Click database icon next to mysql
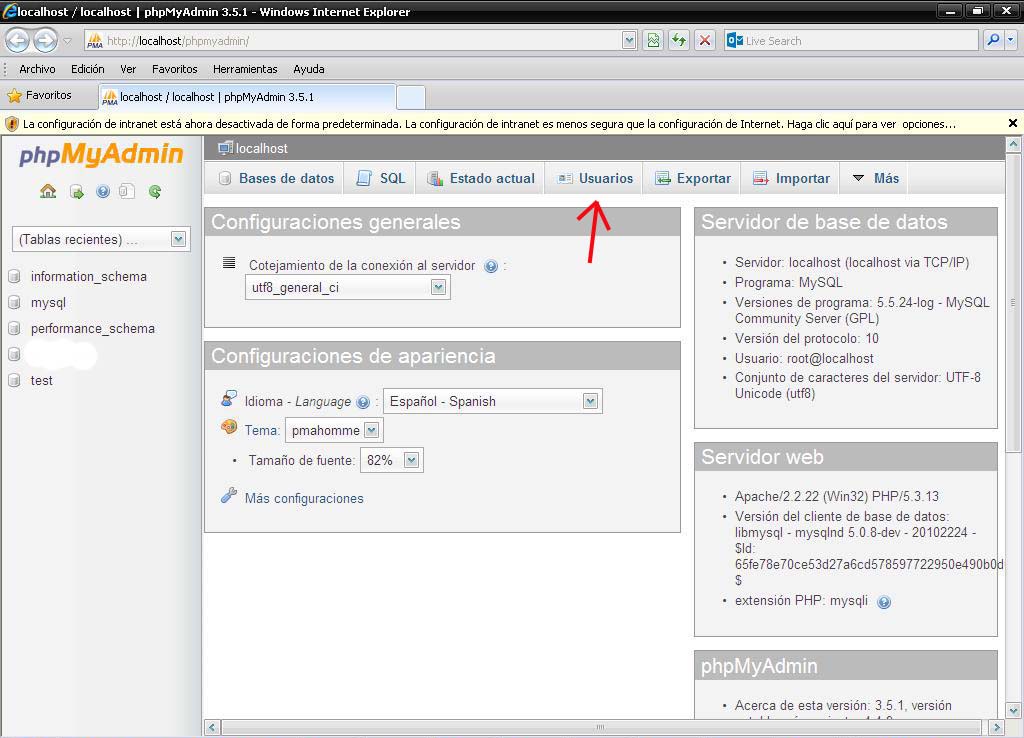The height and width of the screenshot is (738, 1024). (x=14, y=302)
